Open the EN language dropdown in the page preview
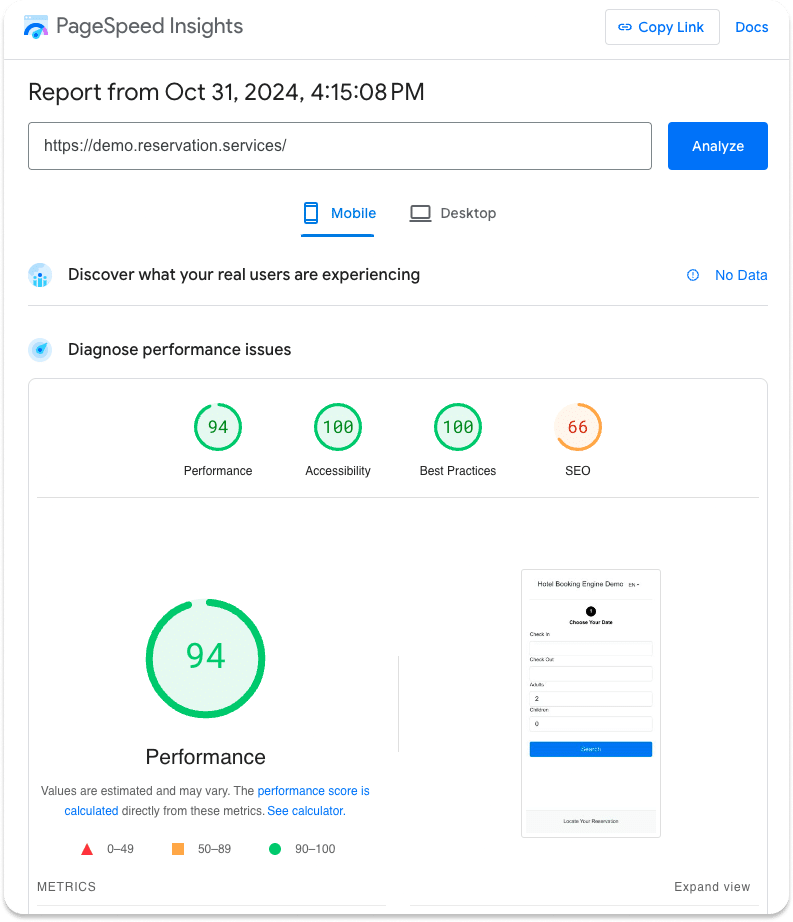The height and width of the screenshot is (922, 793). 634,583
